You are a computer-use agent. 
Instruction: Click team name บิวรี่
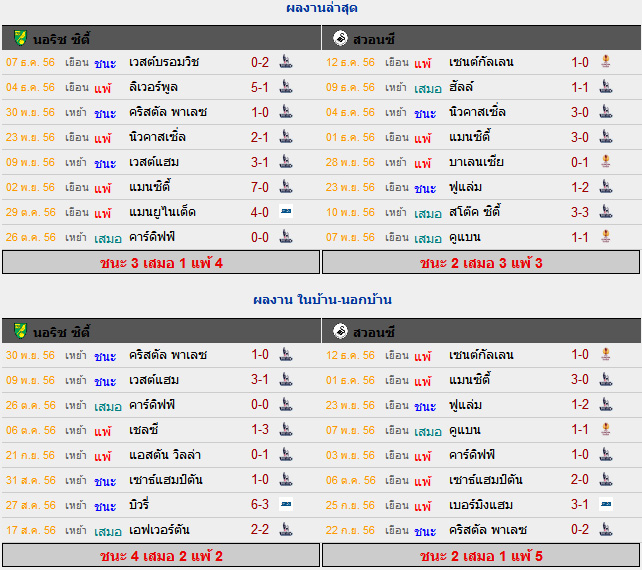(139, 504)
